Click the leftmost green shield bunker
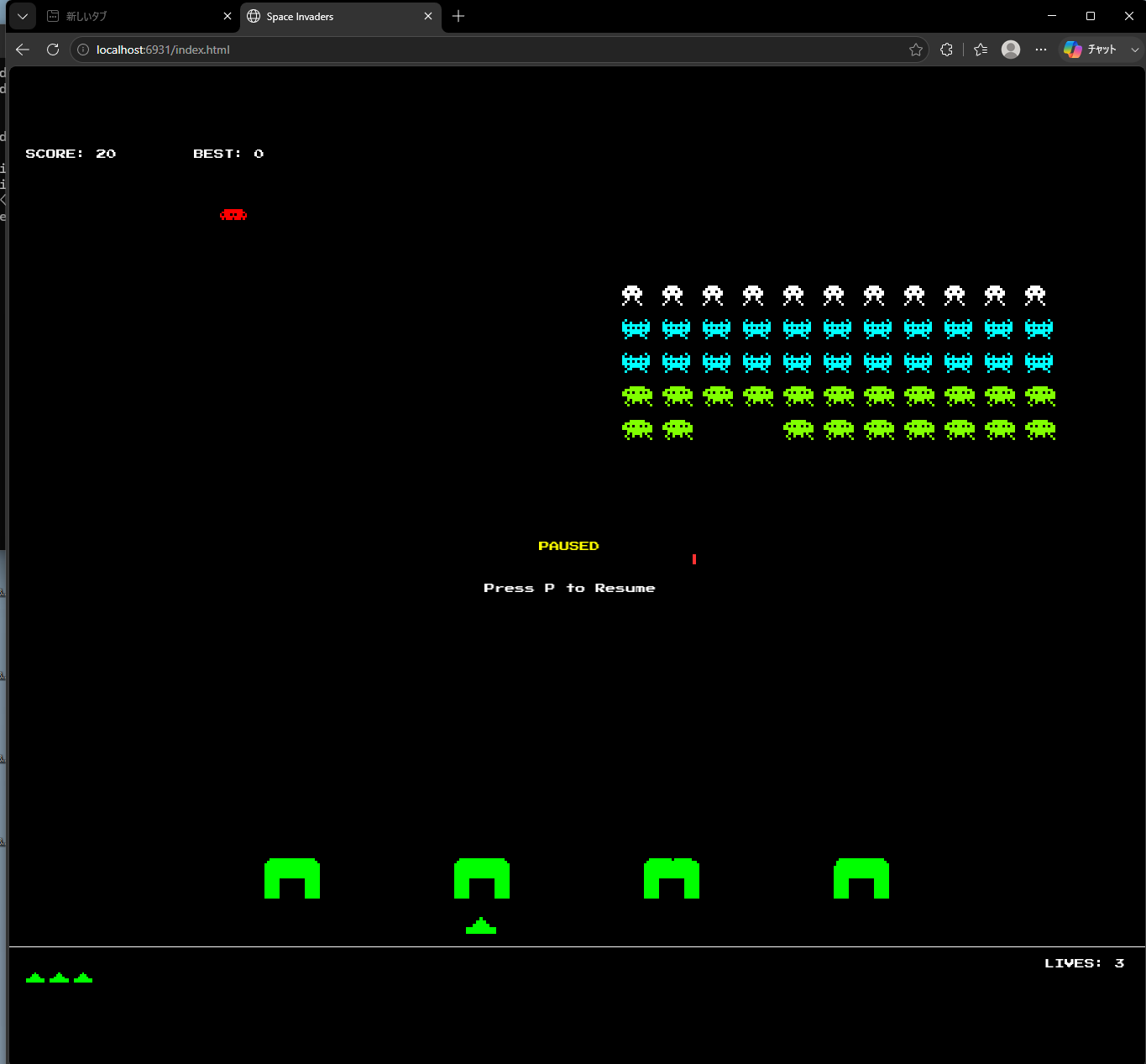This screenshot has height=1064, width=1146. point(292,878)
